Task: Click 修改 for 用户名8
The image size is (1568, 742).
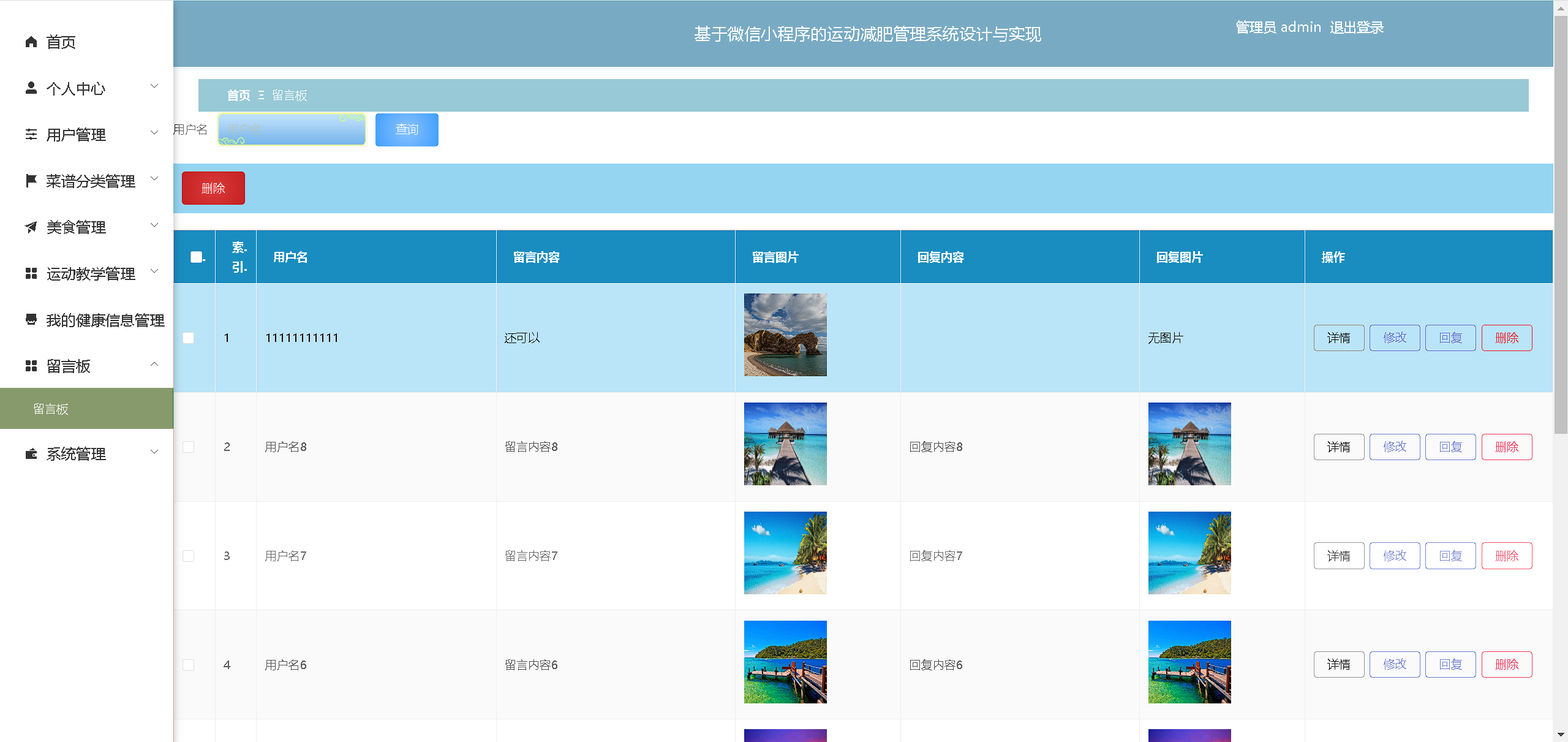Action: (1395, 447)
